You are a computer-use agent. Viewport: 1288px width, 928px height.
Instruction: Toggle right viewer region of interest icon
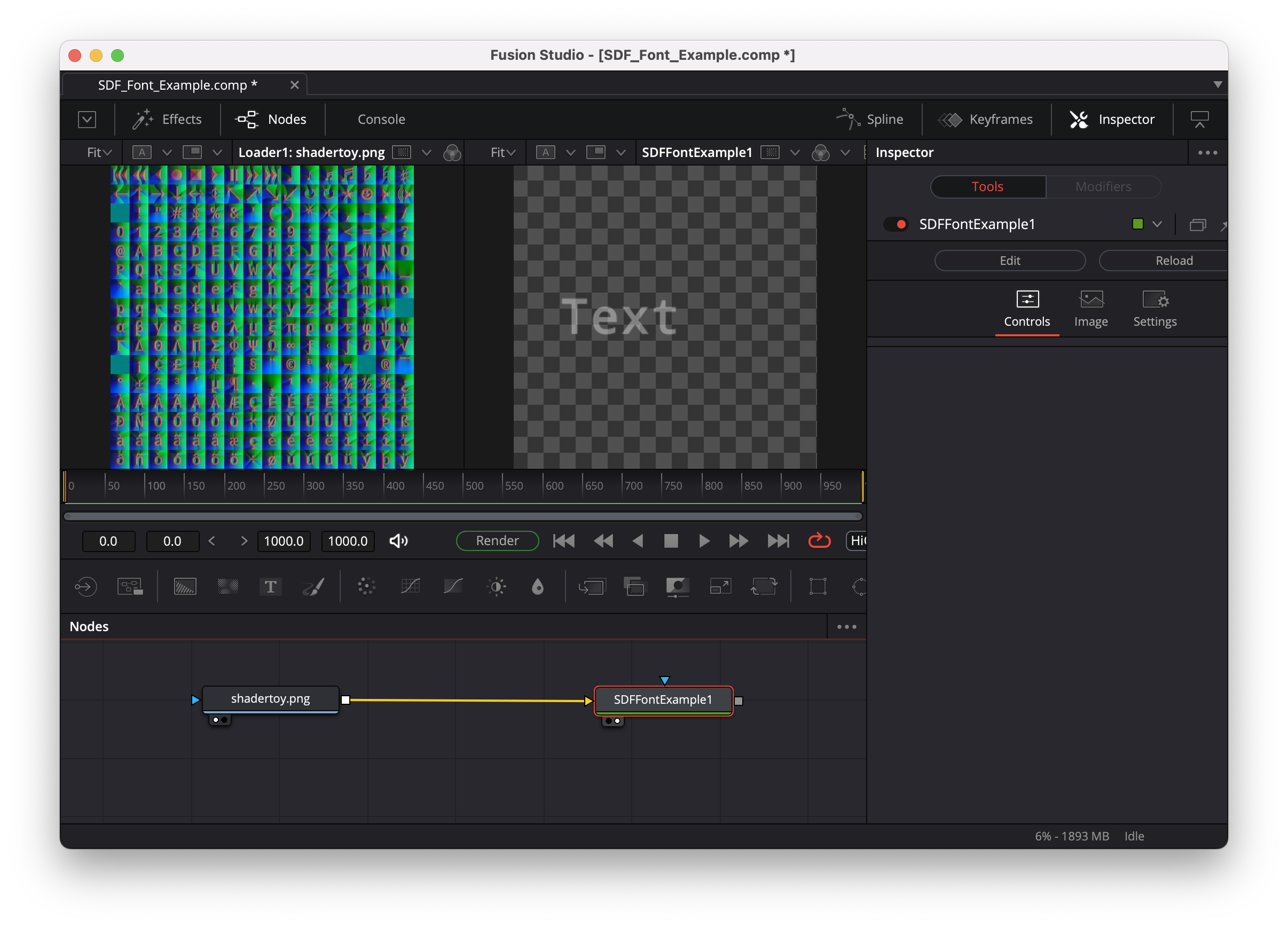pyautogui.click(x=770, y=152)
